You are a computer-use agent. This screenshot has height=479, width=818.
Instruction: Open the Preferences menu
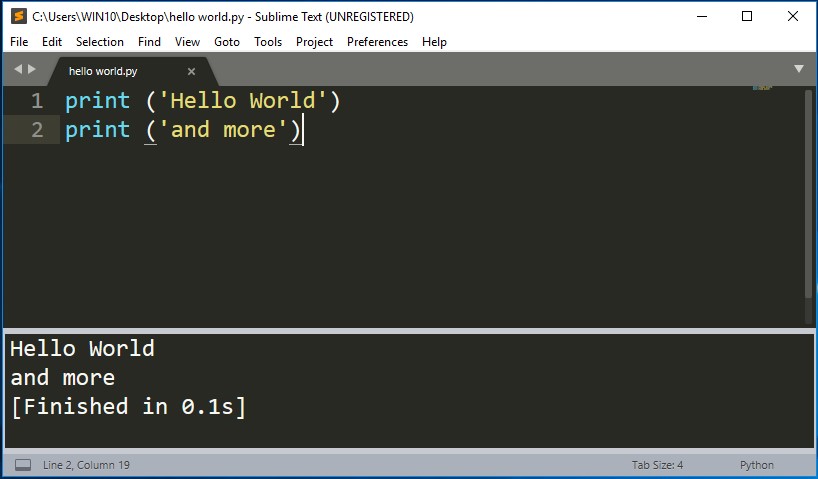pos(377,42)
